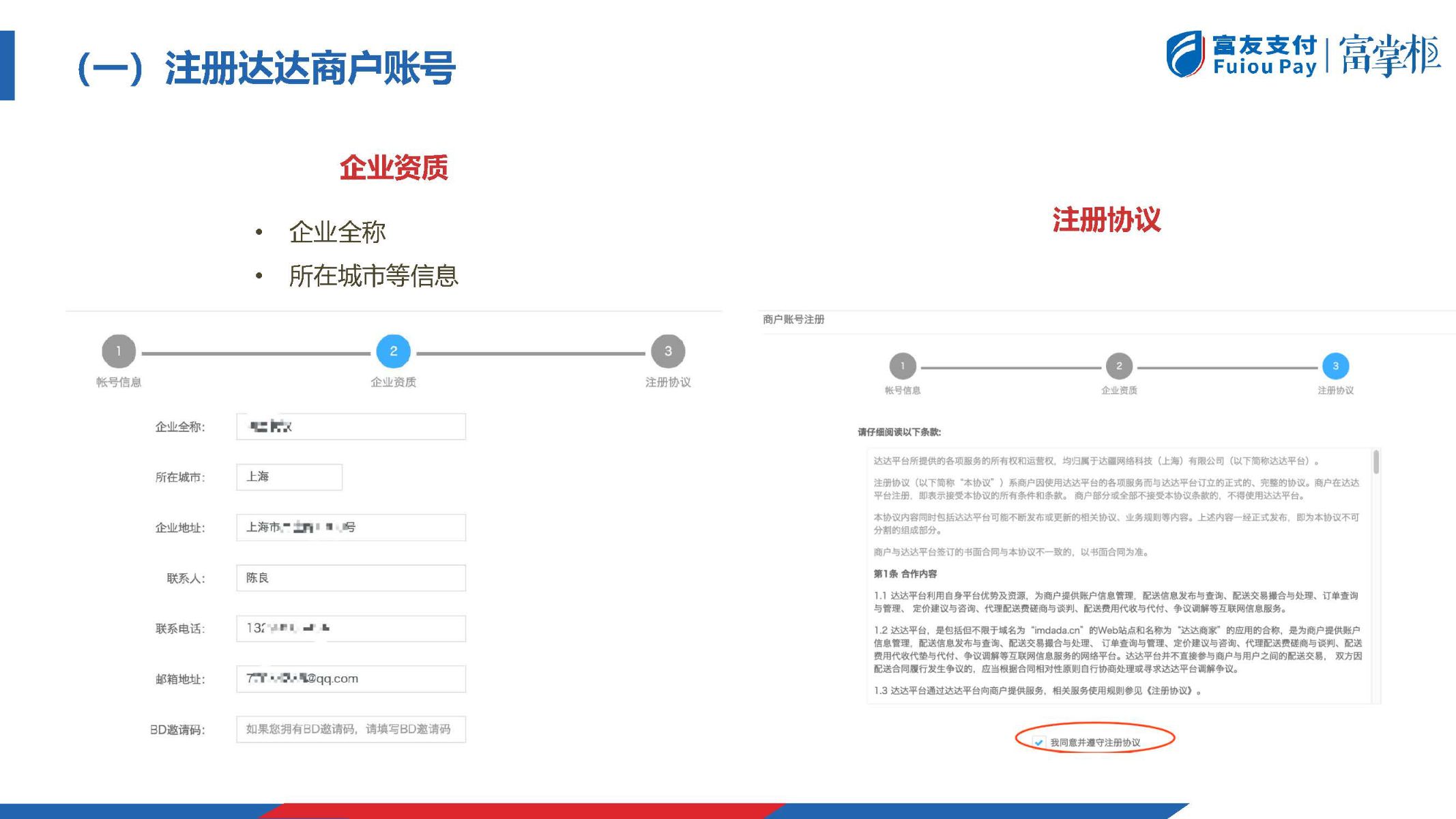Open the 所在城市 field showing 上海
The width and height of the screenshot is (1456, 819).
(289, 477)
